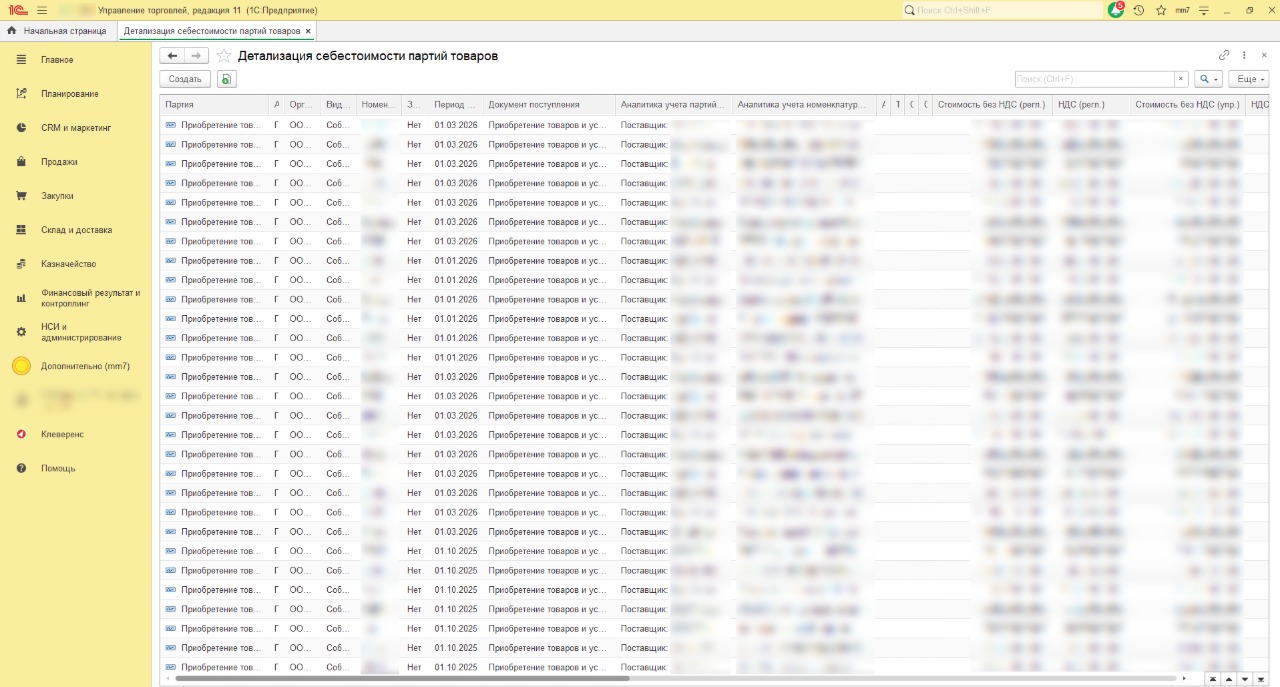Open the Продажи section
This screenshot has width=1280, height=687.
[x=59, y=162]
